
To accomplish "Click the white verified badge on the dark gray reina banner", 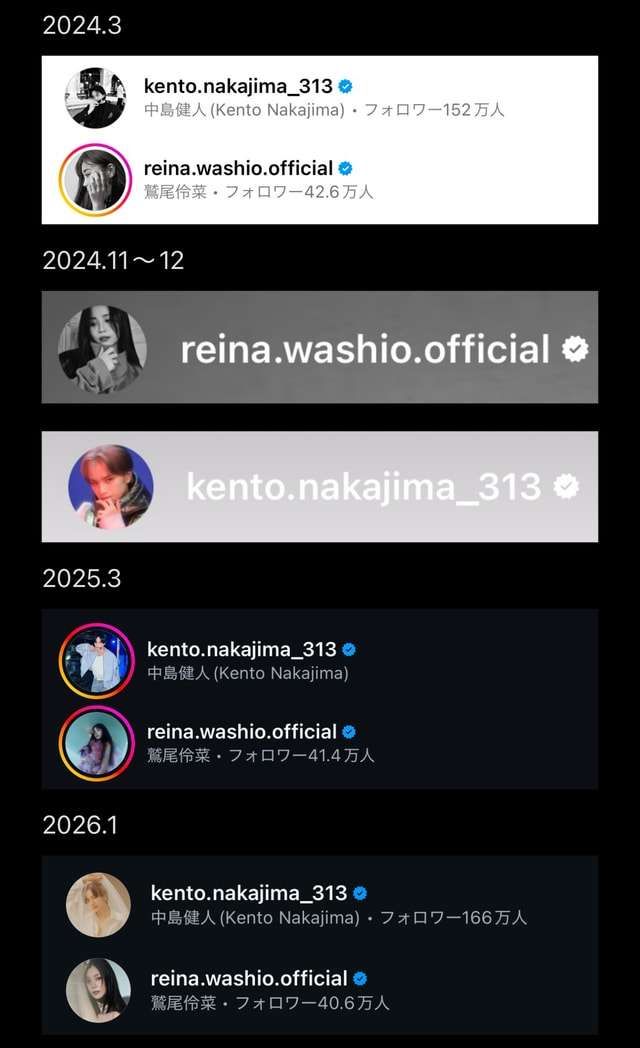I will [575, 349].
